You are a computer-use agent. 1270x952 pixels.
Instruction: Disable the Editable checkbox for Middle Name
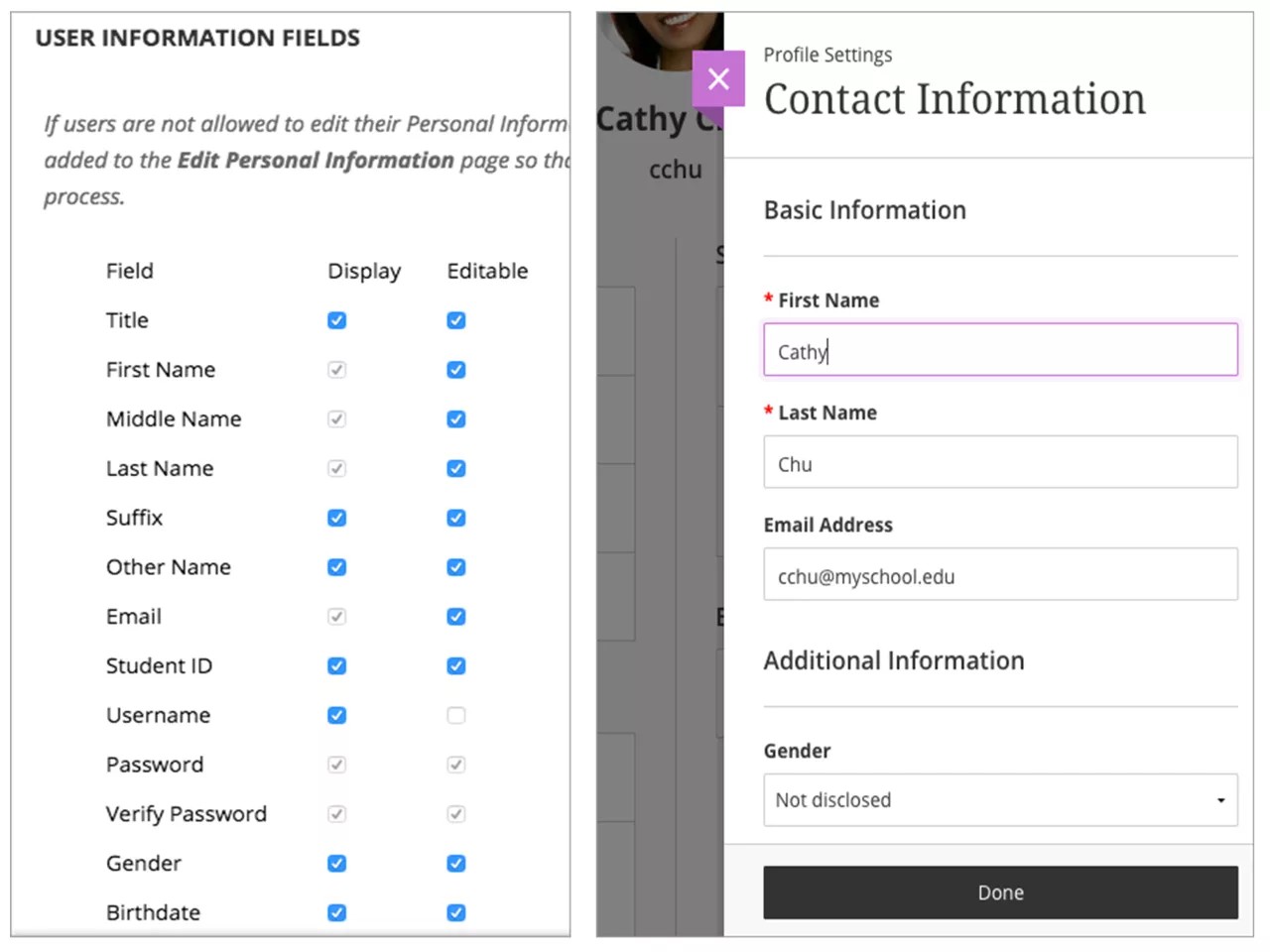point(455,418)
